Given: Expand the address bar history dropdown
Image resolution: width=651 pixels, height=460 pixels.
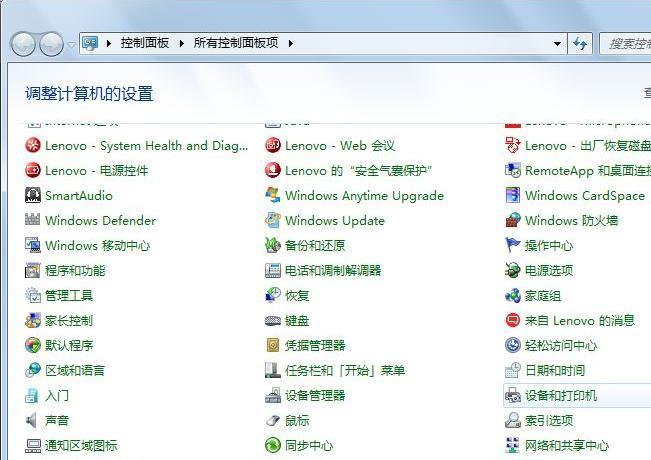Looking at the screenshot, I should click(558, 43).
